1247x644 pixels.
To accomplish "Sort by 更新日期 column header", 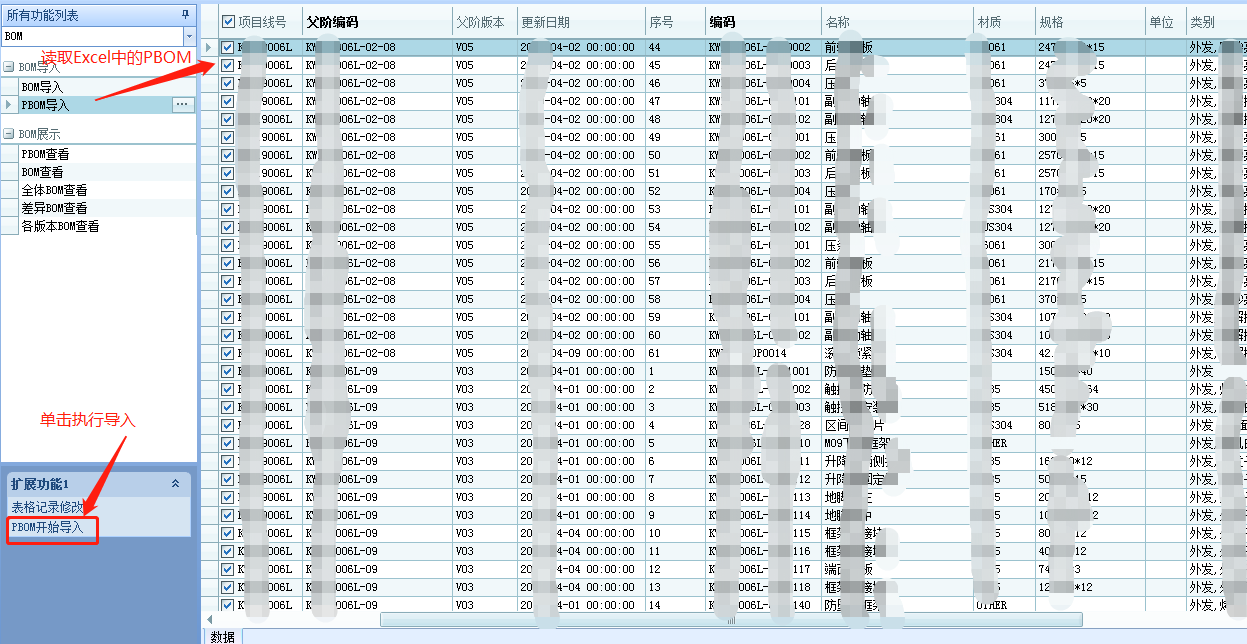I will tap(581, 21).
